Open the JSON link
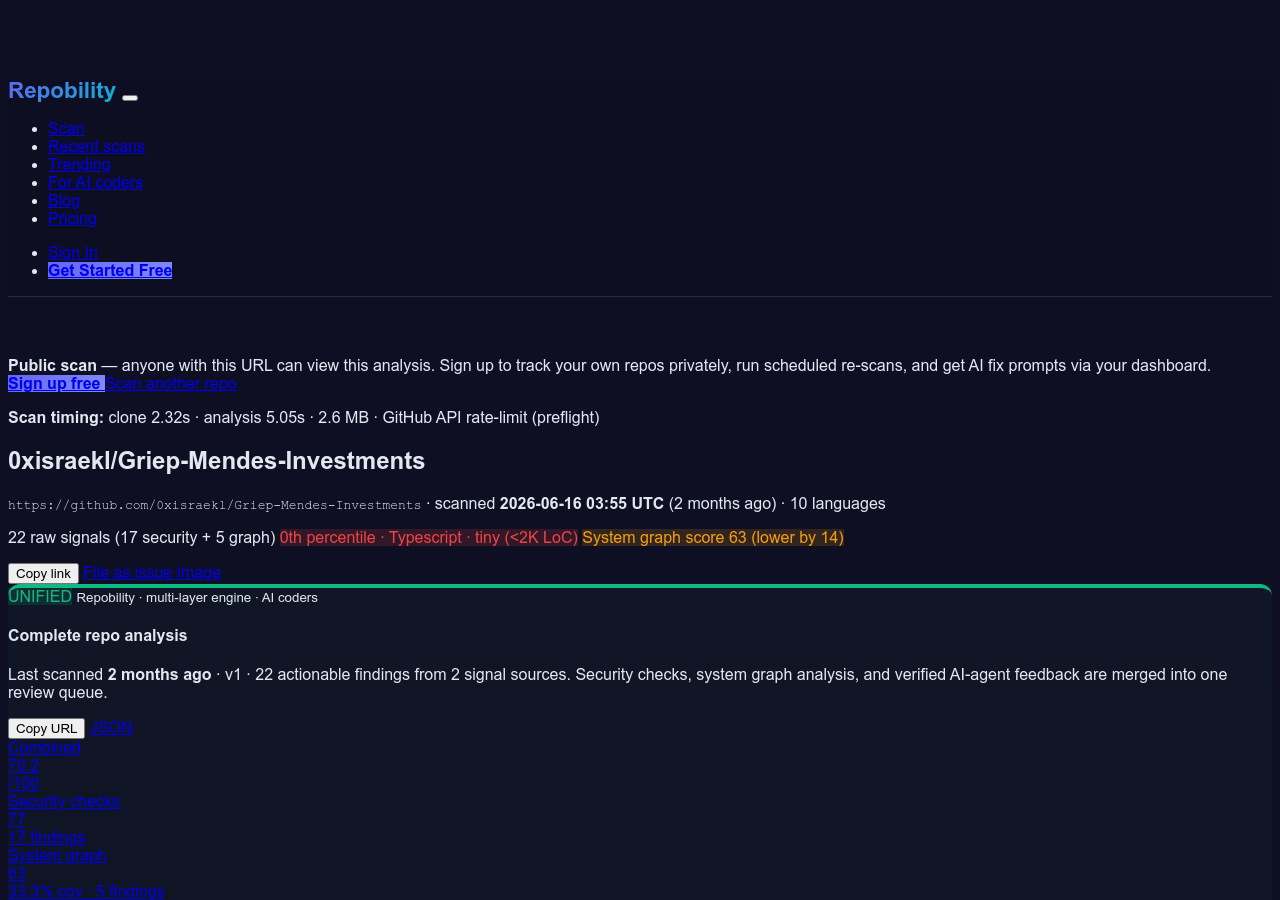Viewport: 1280px width, 900px height. click(111, 727)
